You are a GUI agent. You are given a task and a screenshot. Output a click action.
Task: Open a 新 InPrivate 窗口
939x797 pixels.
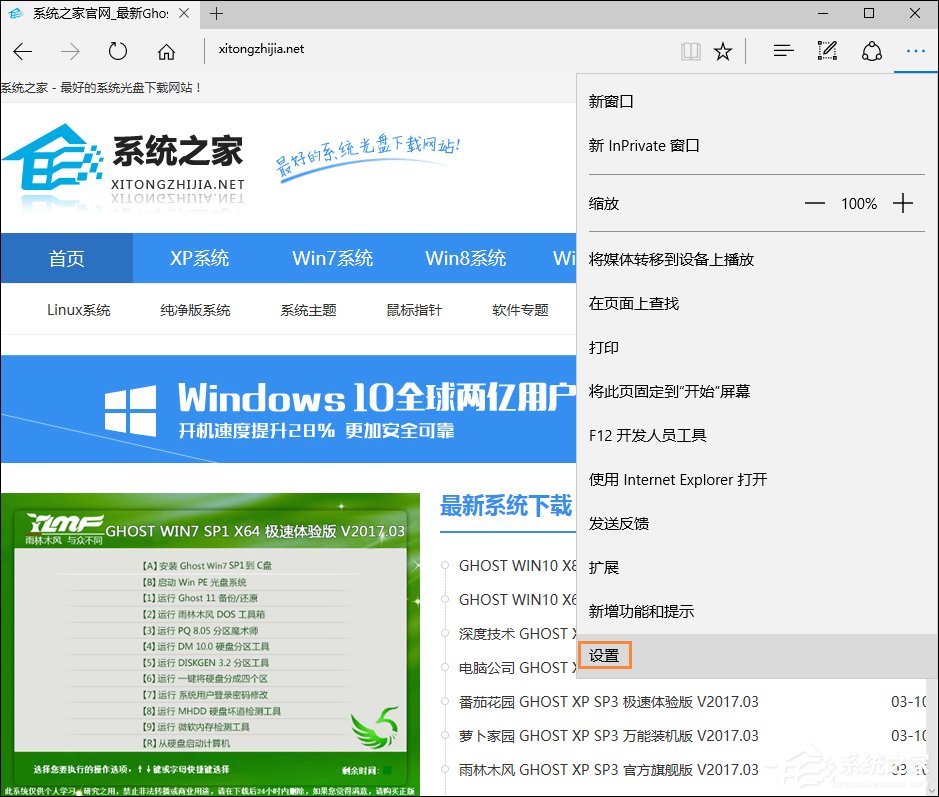644,145
